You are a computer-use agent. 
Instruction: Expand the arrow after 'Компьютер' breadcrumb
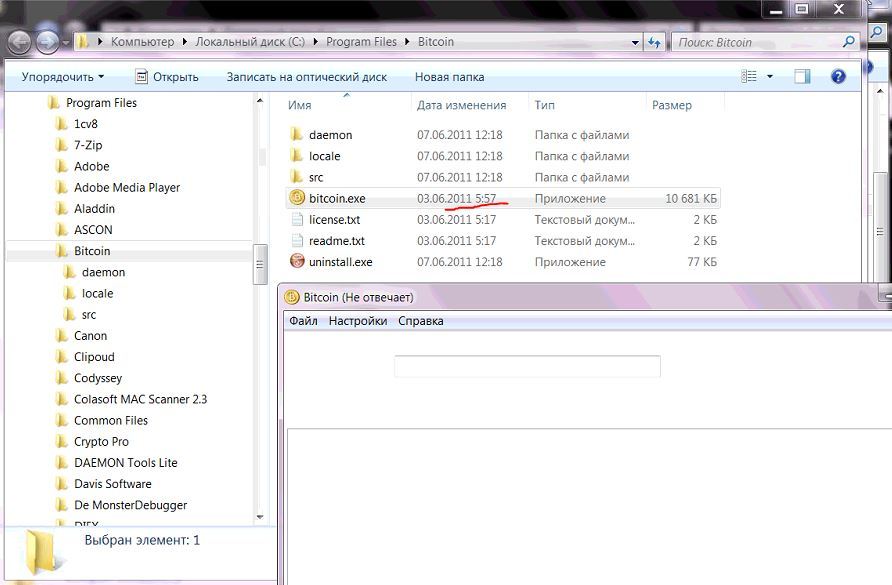184,42
